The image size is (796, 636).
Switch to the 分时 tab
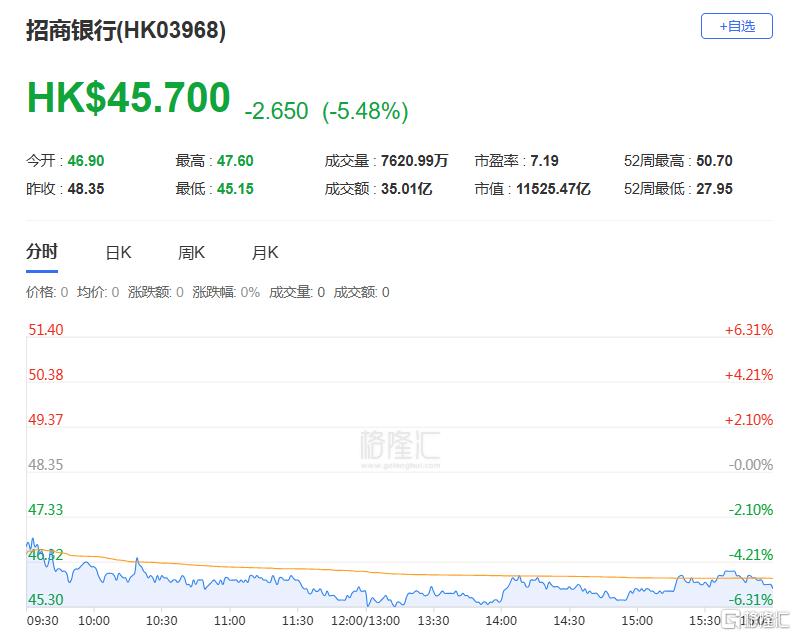click(42, 252)
